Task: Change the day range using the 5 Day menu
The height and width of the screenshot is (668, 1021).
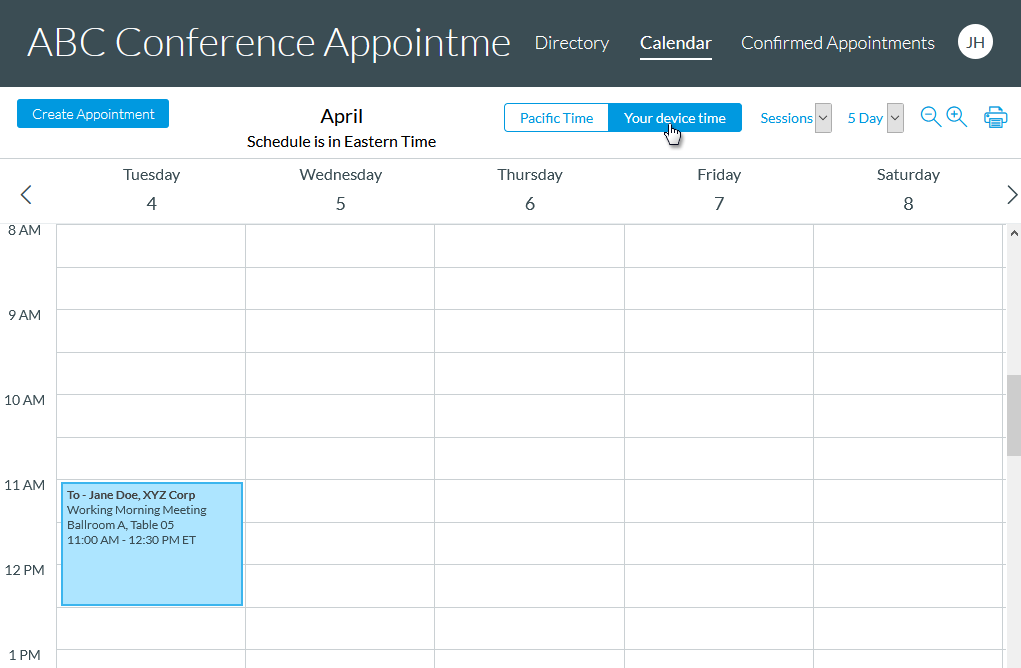Action: [894, 117]
